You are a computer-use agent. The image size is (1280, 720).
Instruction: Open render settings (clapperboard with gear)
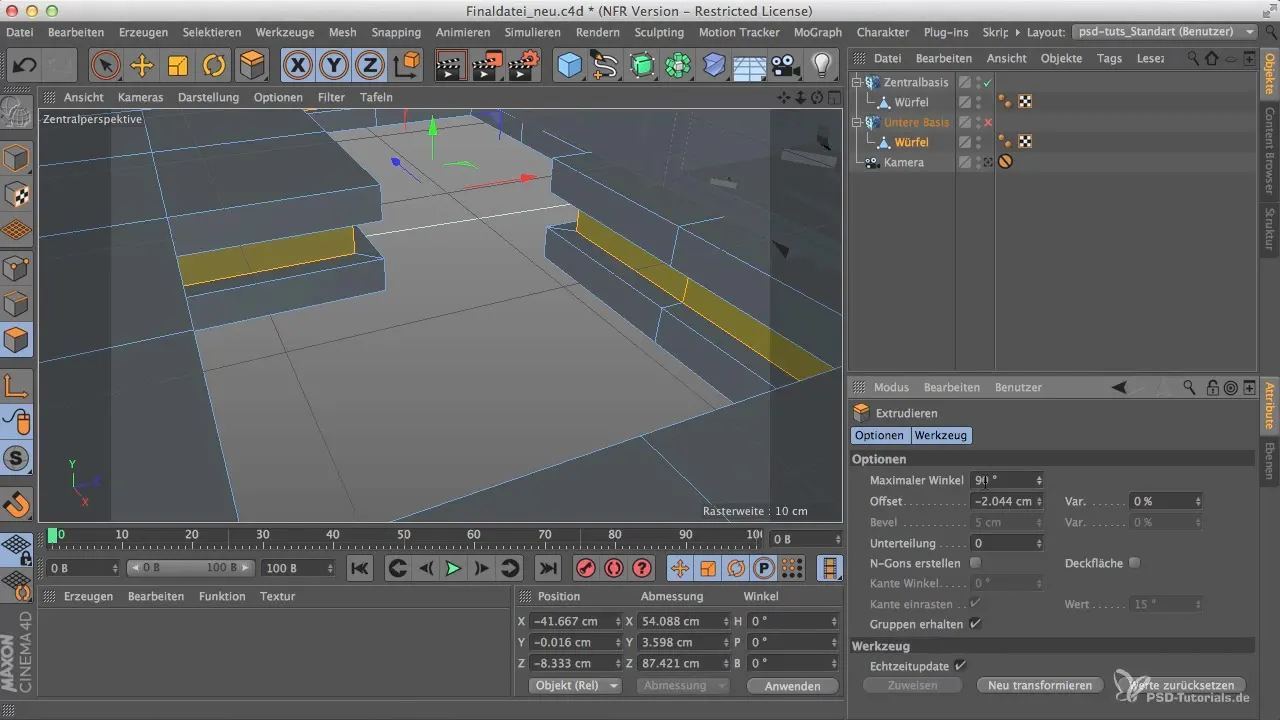[x=524, y=66]
